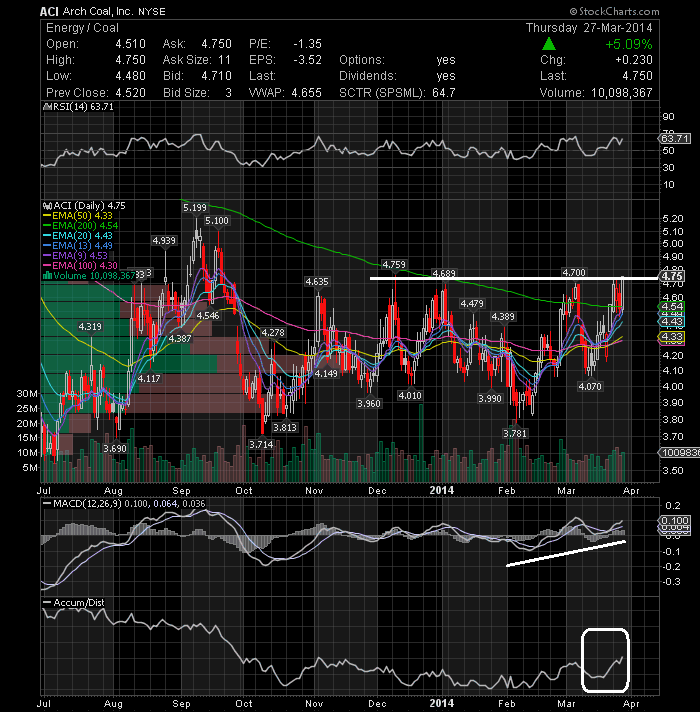The image size is (700, 712).
Task: Click the 0.100 tag on MACD axis
Action: point(675,520)
